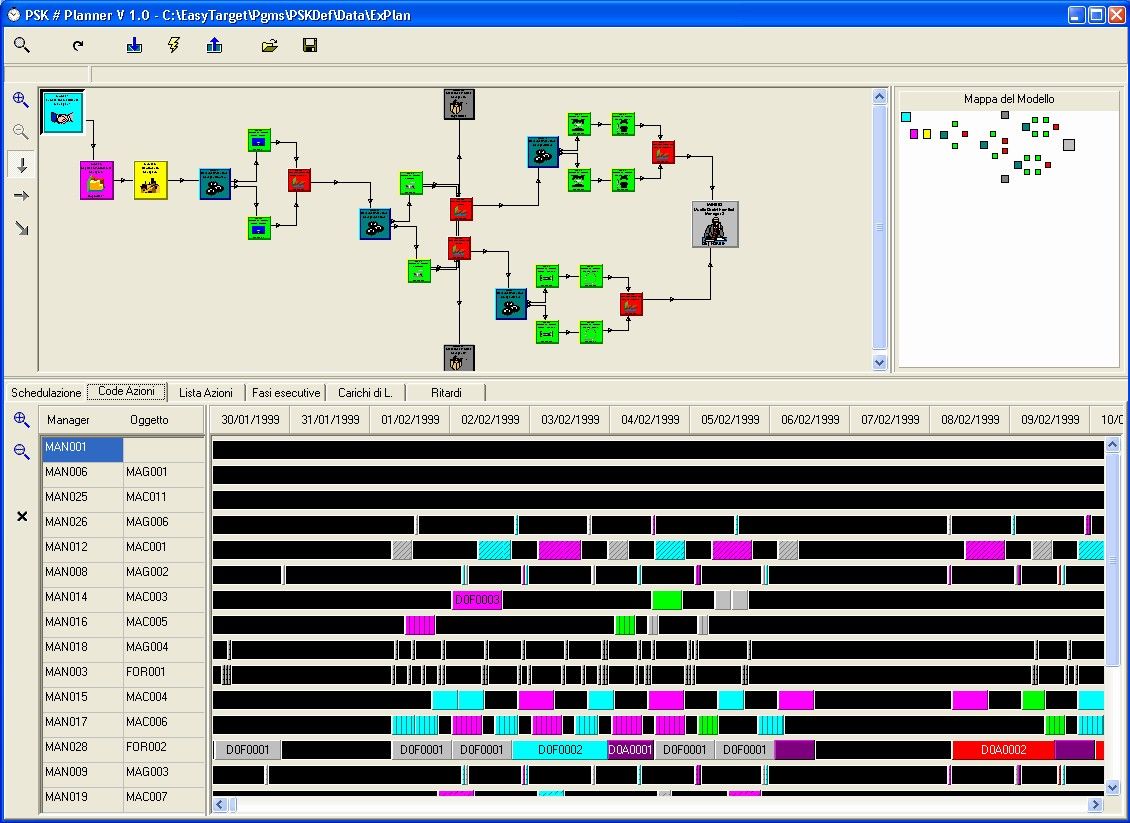1130x823 pixels.
Task: Click the MAC011 object cell
Action: pos(164,497)
